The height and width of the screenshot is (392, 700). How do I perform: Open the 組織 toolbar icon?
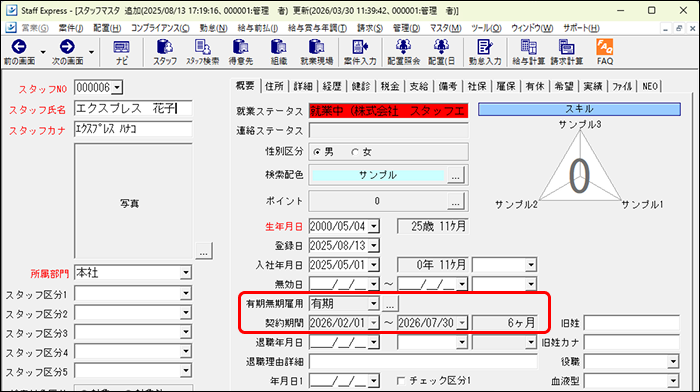[x=279, y=47]
